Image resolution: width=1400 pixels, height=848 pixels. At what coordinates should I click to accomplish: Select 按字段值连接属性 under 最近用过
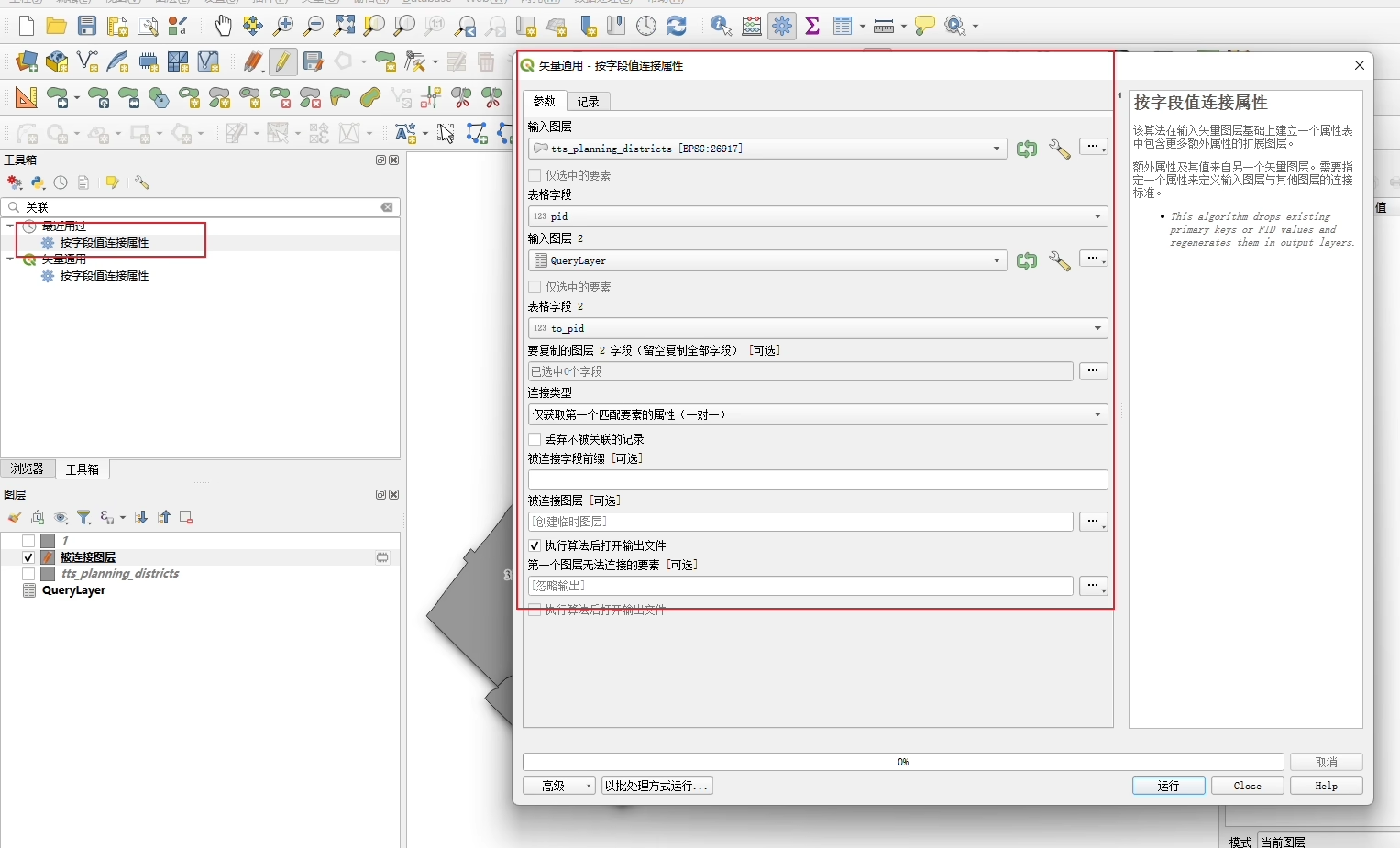click(x=104, y=243)
